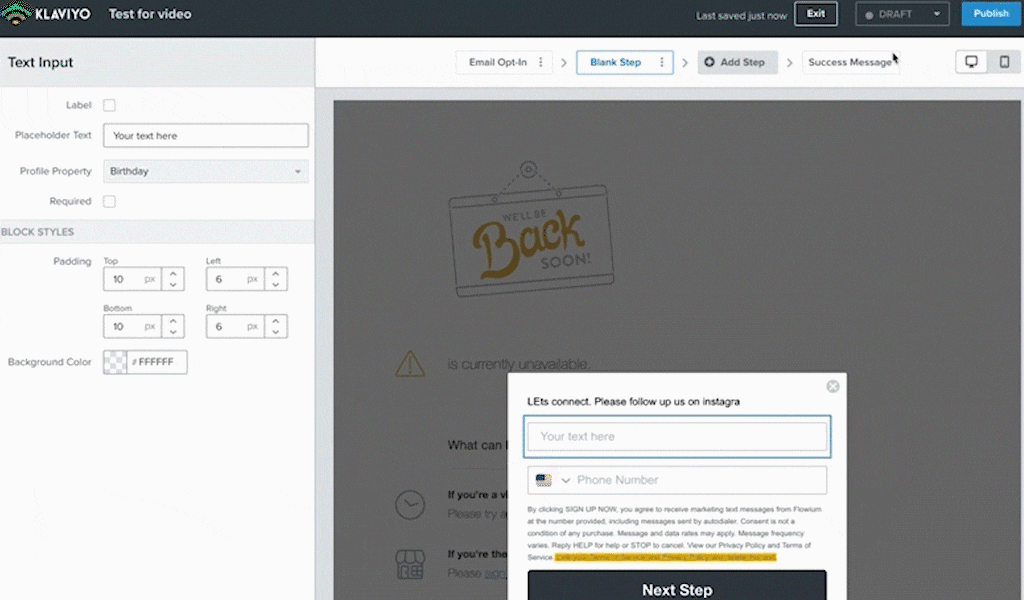Open Email Opt-In step options menu

[x=541, y=62]
